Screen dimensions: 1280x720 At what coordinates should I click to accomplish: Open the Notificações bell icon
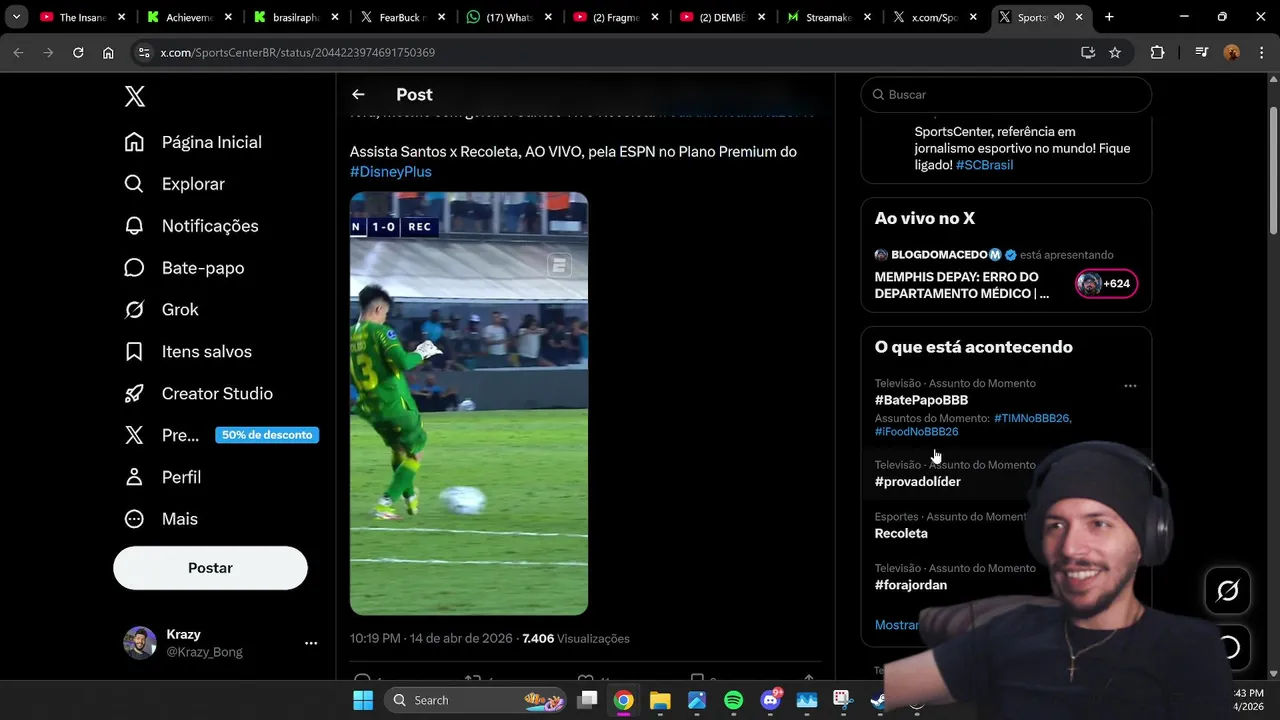(134, 226)
